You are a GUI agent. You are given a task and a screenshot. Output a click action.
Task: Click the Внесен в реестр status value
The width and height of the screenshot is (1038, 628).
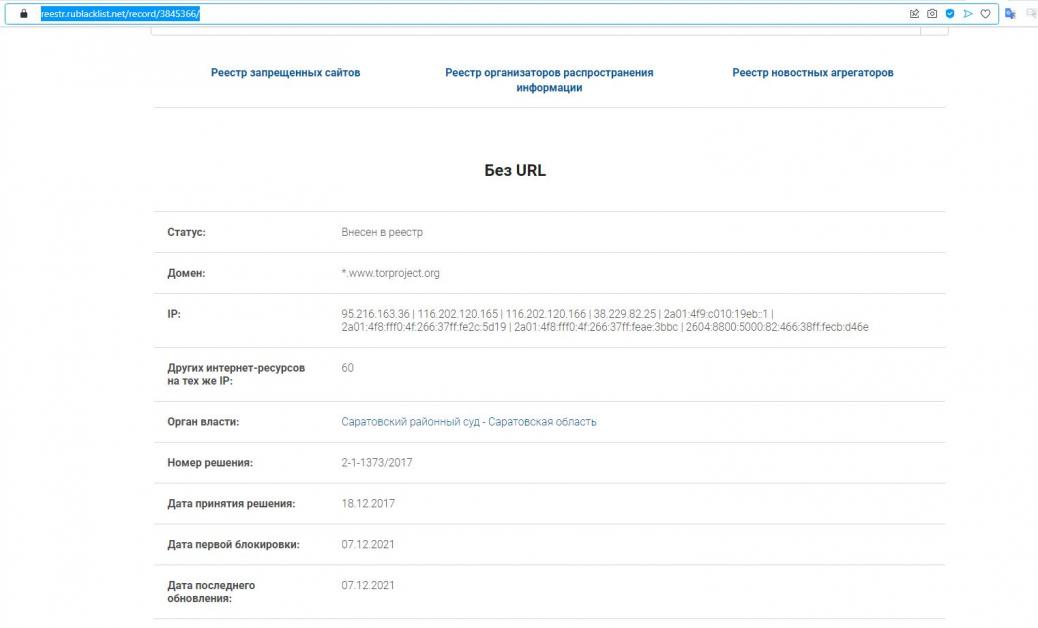click(382, 232)
